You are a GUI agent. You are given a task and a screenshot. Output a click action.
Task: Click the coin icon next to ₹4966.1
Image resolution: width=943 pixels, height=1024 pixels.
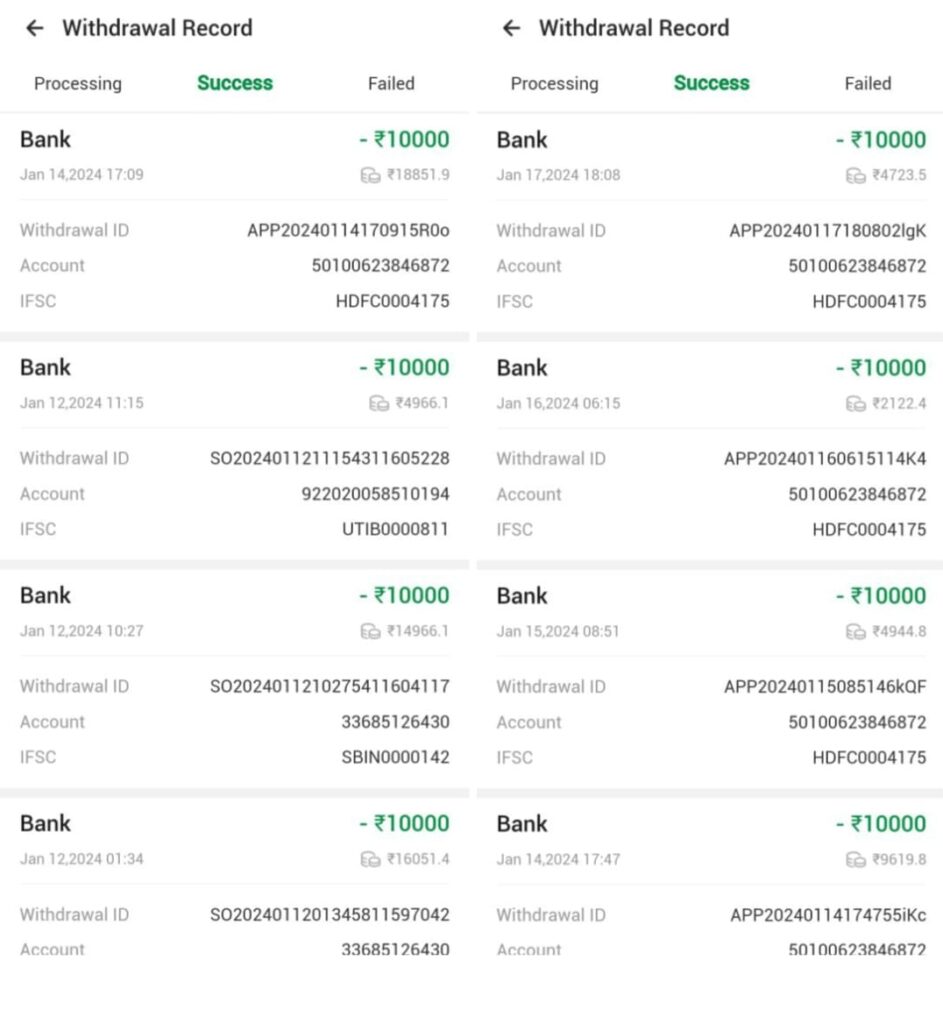pyautogui.click(x=378, y=403)
